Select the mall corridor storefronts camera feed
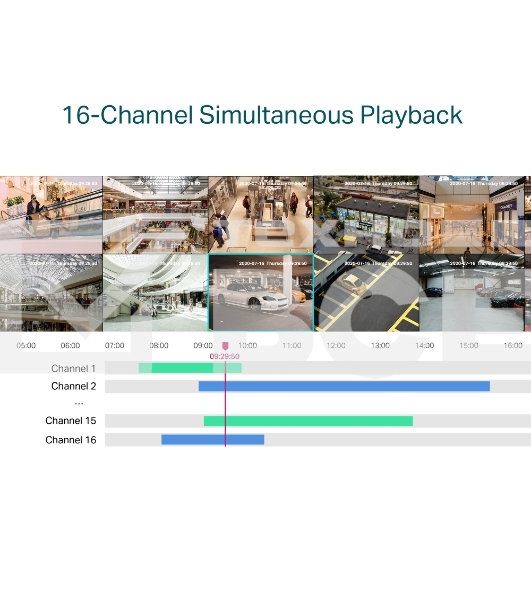This screenshot has width=531, height=600. 472,215
